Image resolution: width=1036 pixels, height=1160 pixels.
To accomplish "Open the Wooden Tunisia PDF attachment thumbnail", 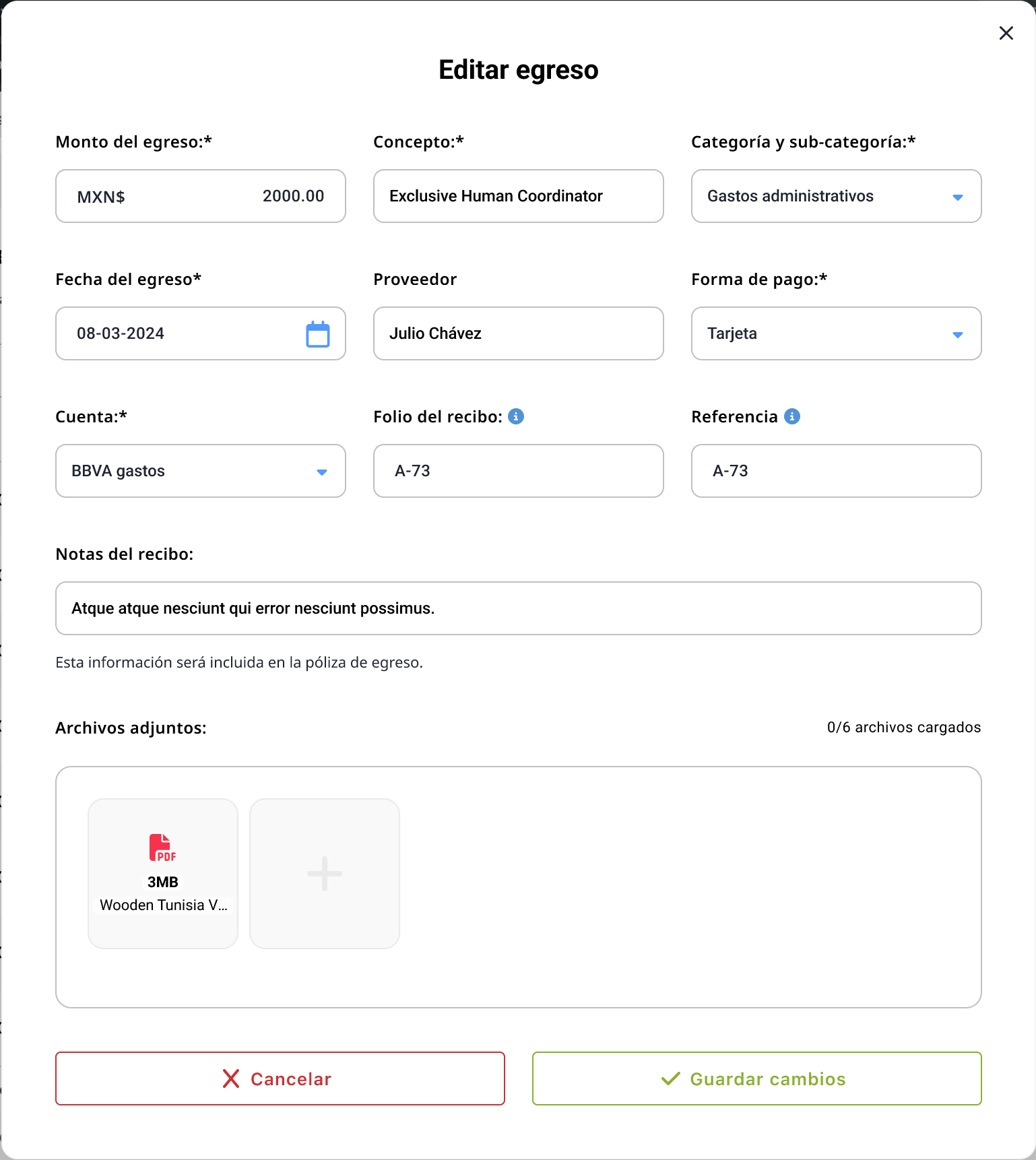I will tap(163, 874).
